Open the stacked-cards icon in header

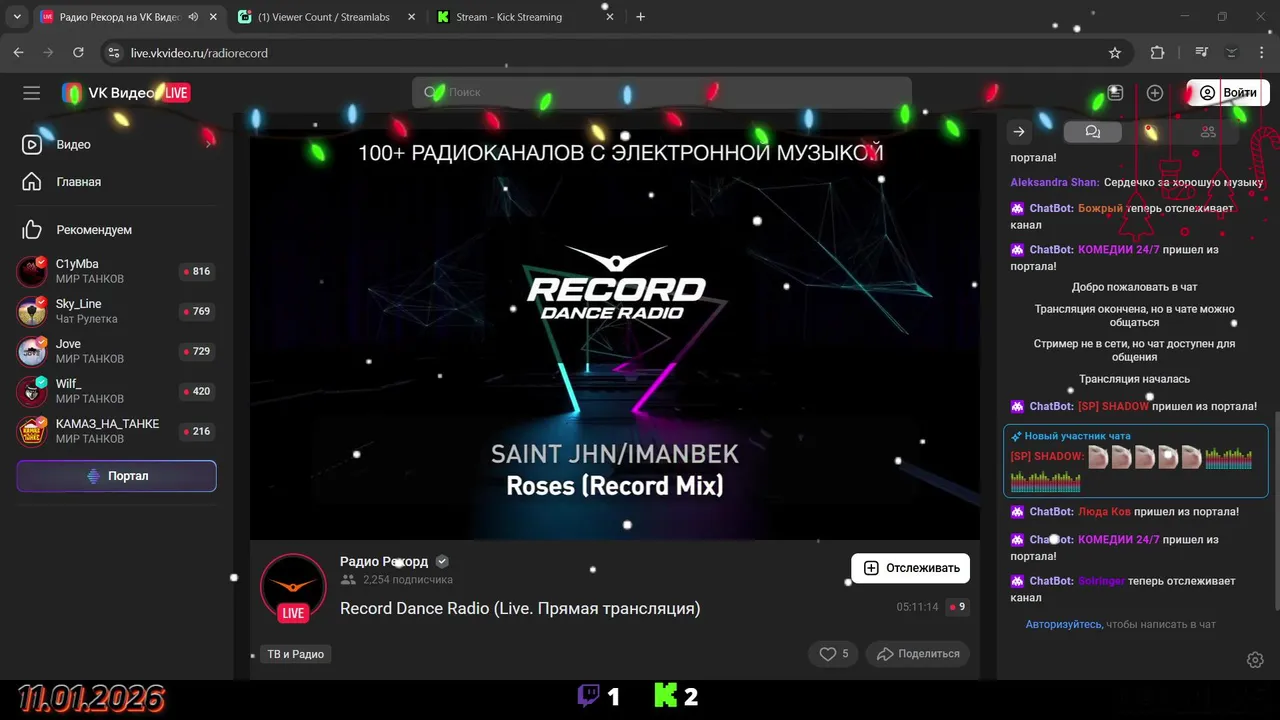[1115, 93]
